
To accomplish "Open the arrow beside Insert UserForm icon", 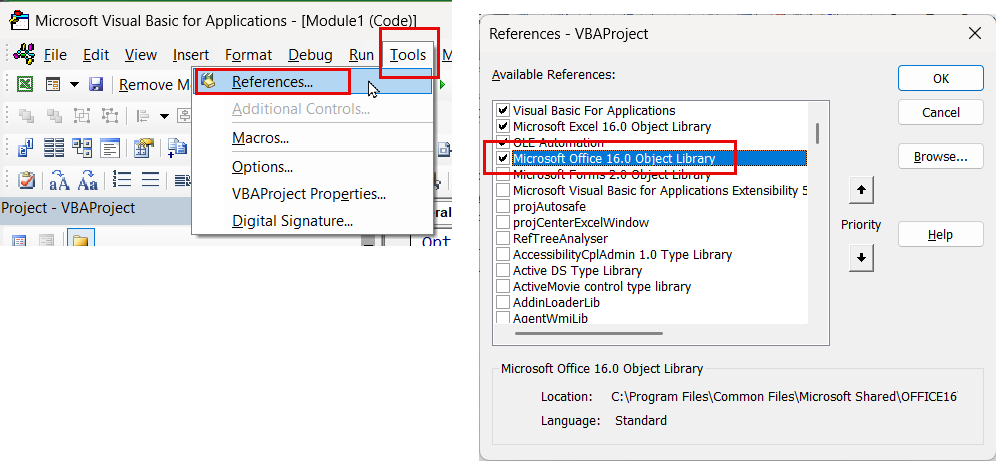I will point(74,84).
